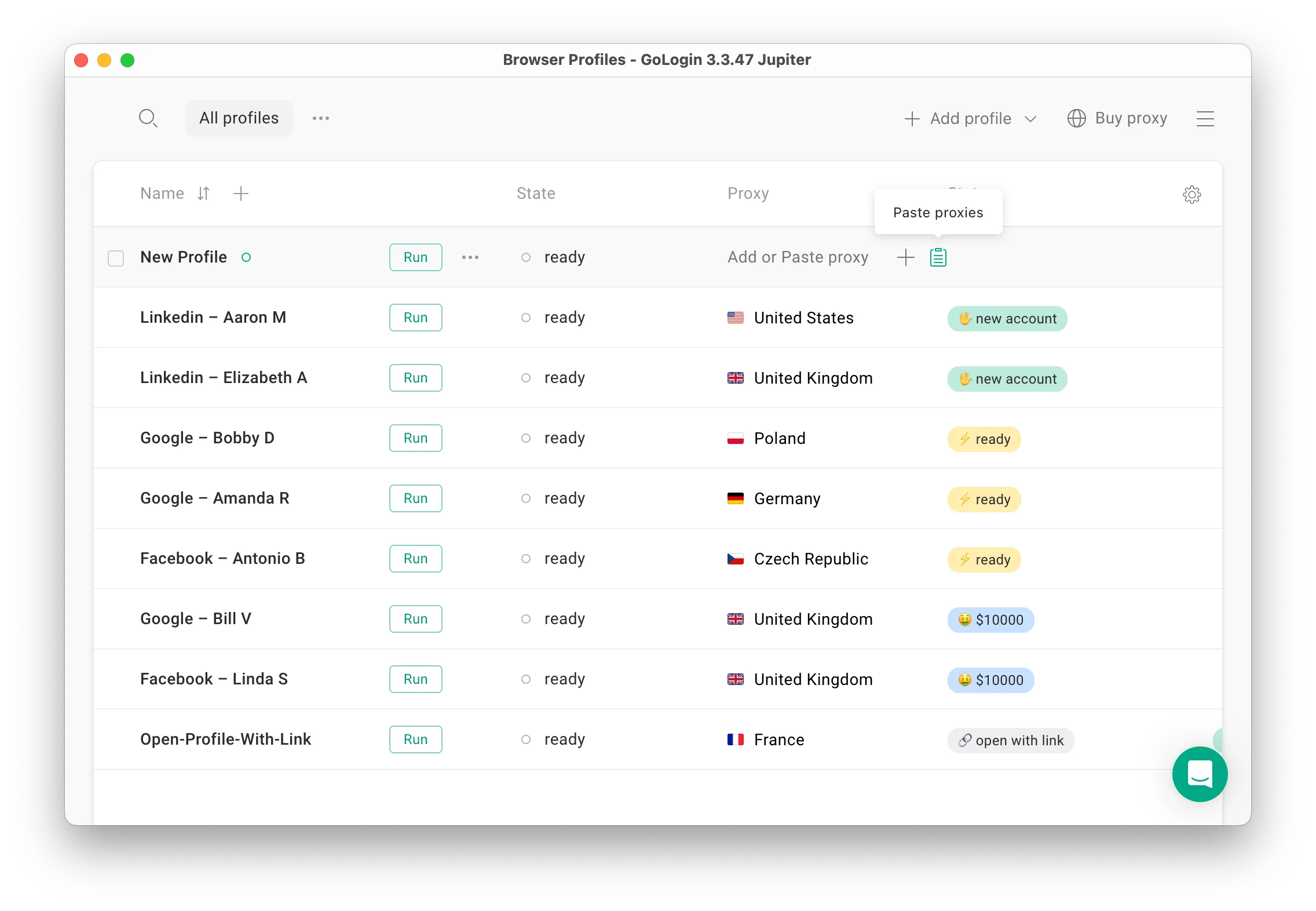Click the Poland flag icon

click(x=736, y=438)
